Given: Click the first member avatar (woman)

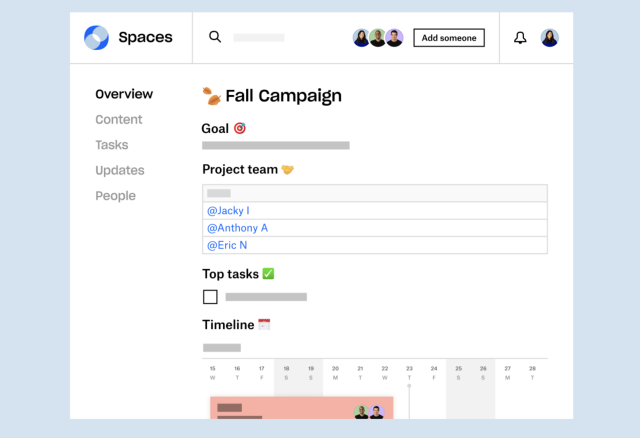Looking at the screenshot, I should click(x=361, y=38).
